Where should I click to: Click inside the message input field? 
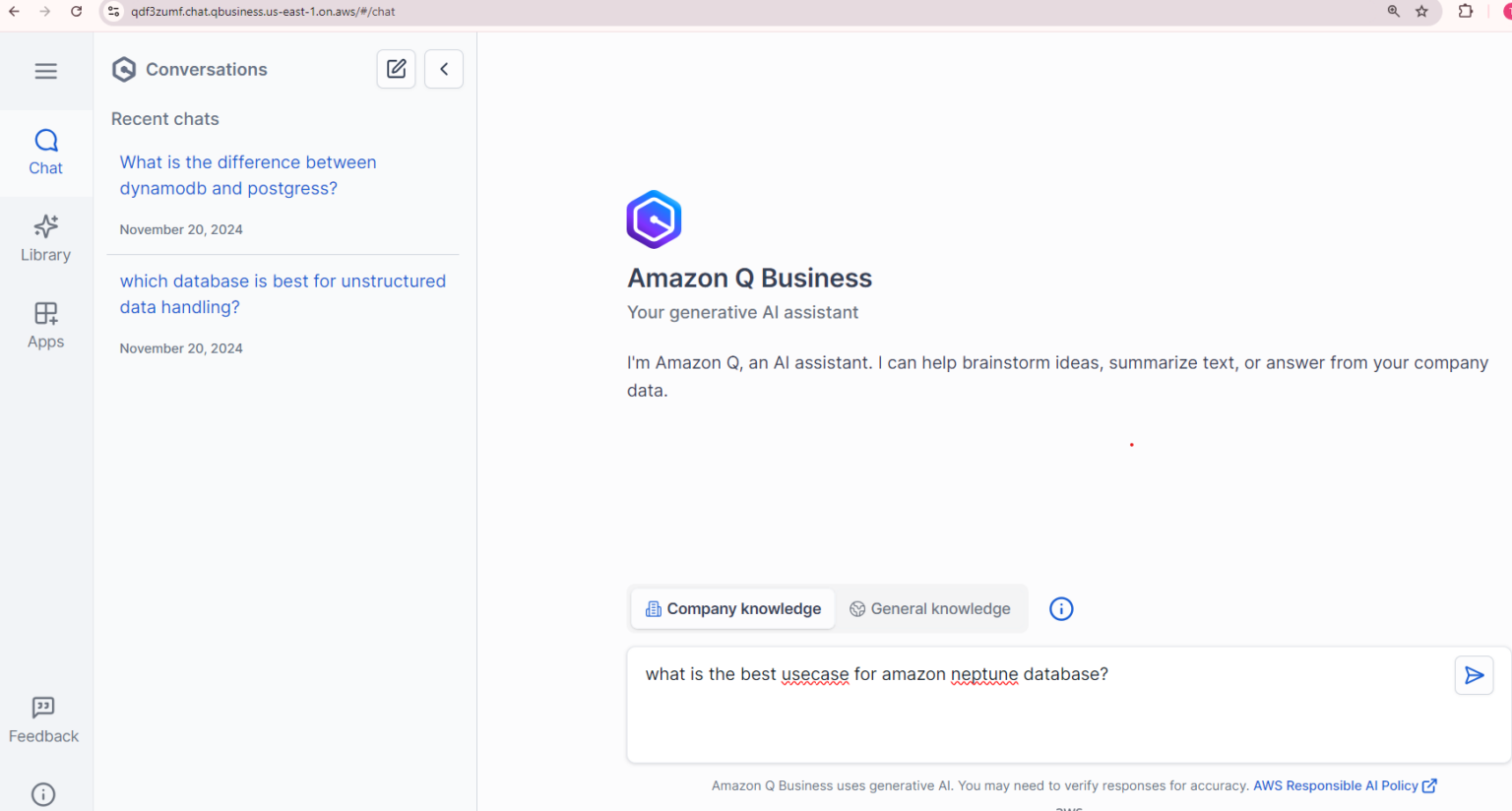point(984,705)
